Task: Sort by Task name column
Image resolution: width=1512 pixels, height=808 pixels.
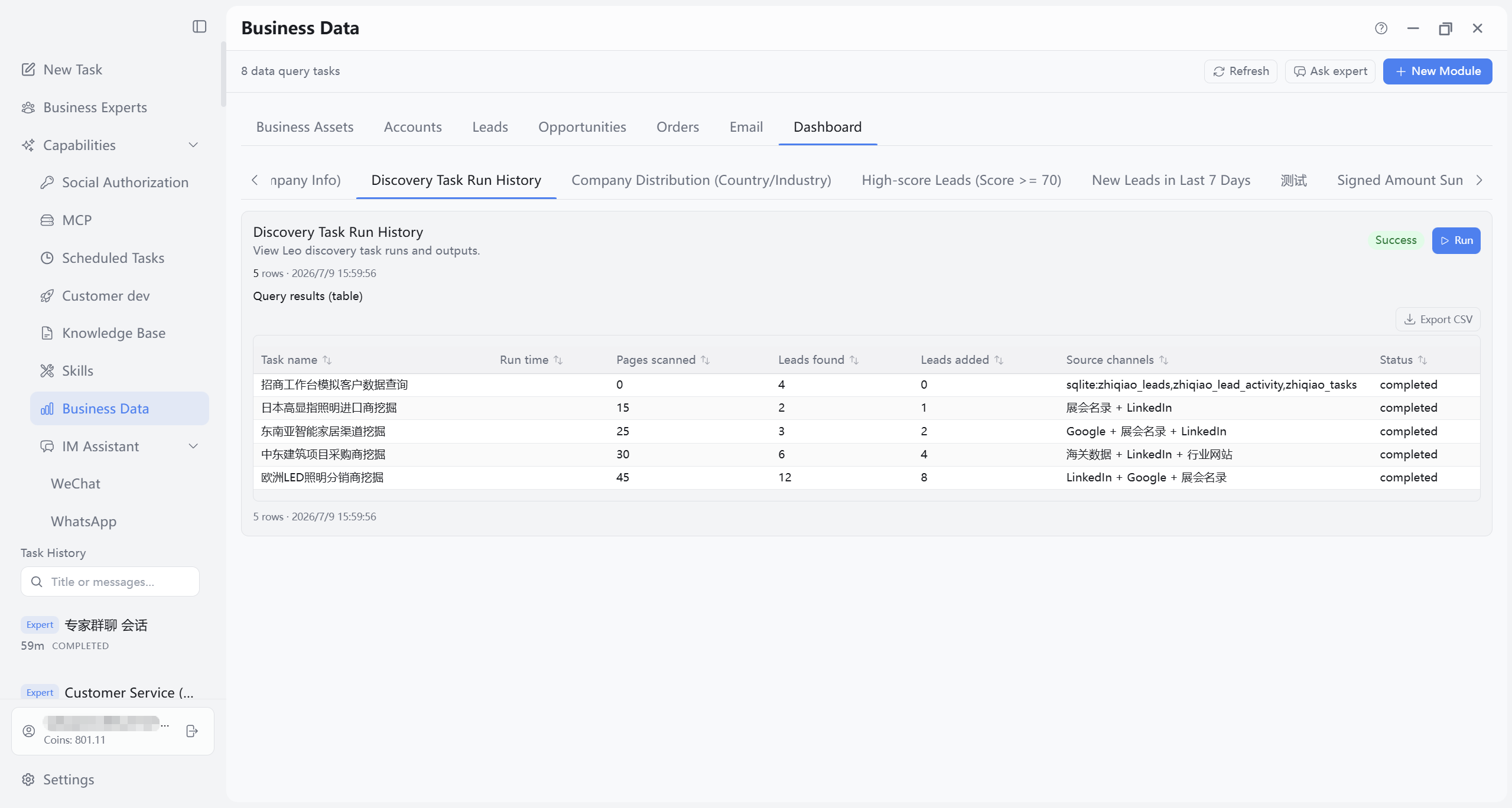Action: pos(327,360)
